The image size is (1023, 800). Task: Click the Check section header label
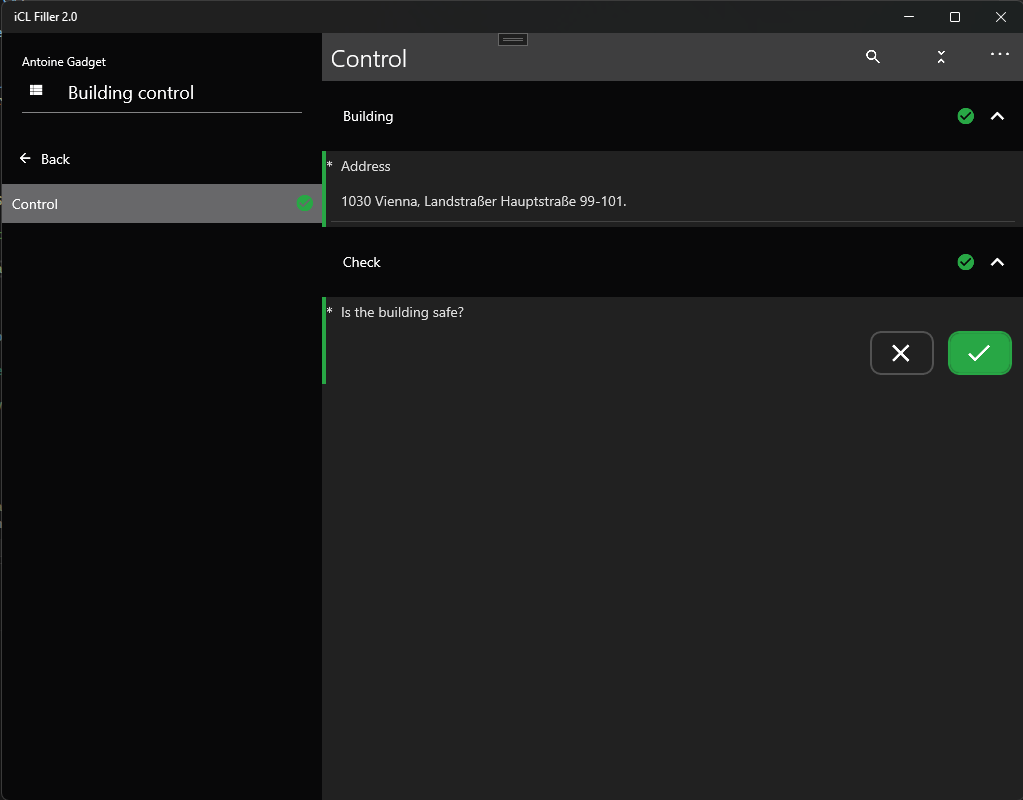point(361,262)
